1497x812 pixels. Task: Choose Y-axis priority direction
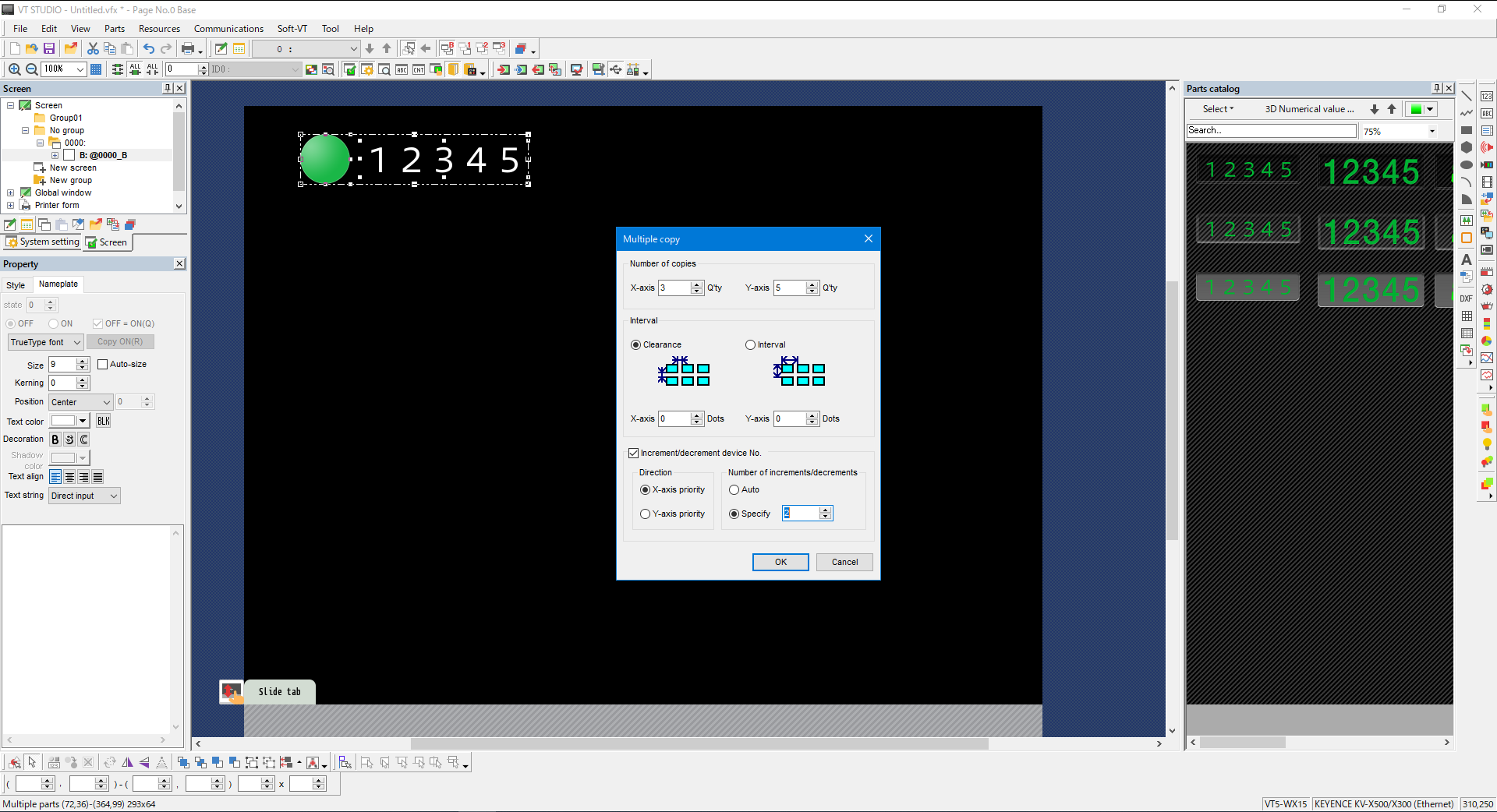click(645, 514)
